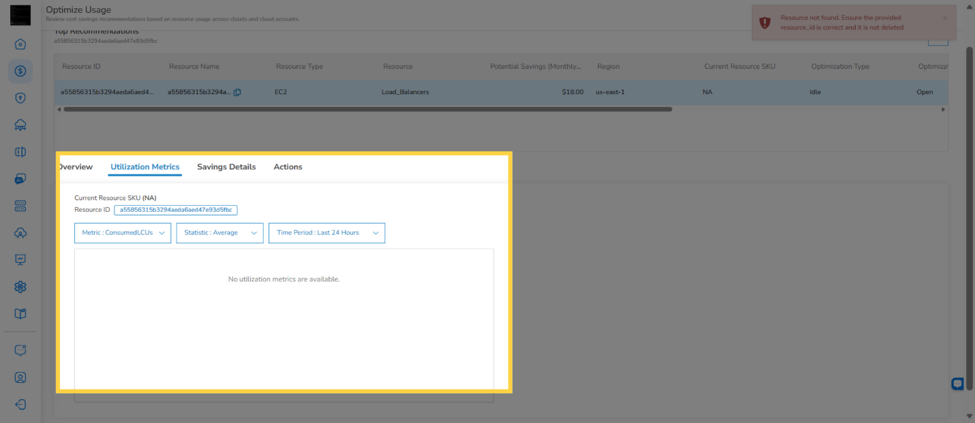
Task: Open the Actions tab
Action: point(288,167)
